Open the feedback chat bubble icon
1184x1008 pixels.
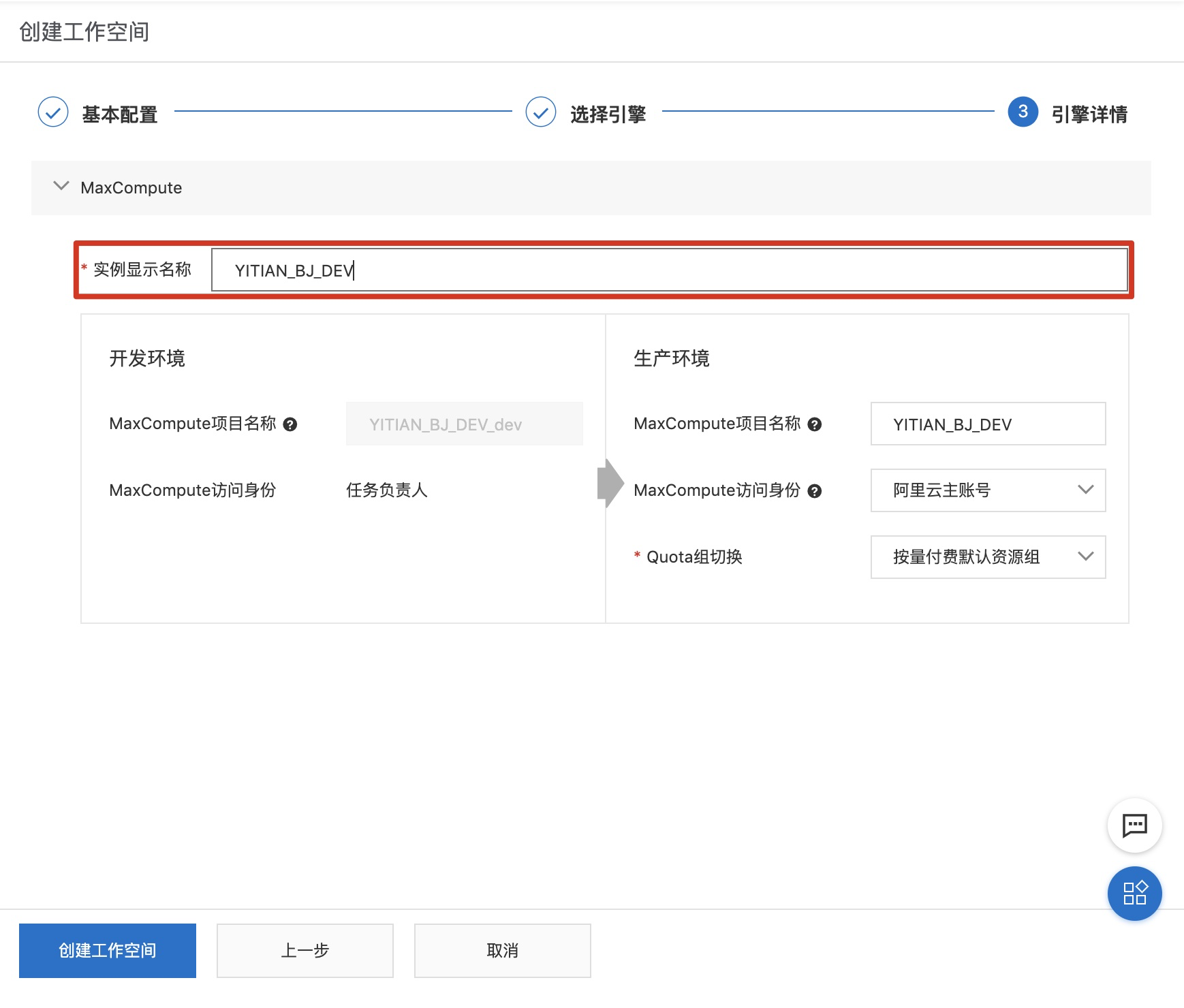pyautogui.click(x=1134, y=825)
